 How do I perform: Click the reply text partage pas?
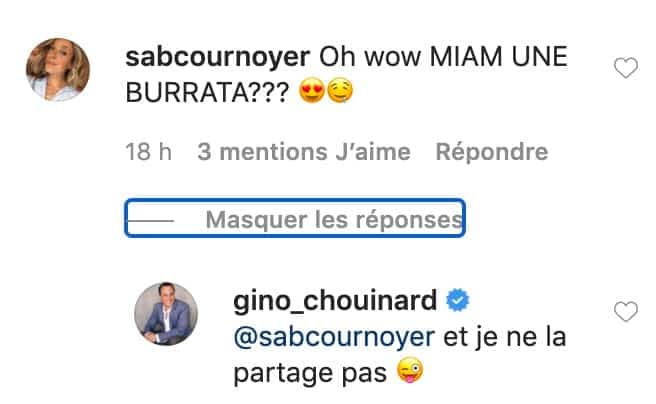coord(310,373)
